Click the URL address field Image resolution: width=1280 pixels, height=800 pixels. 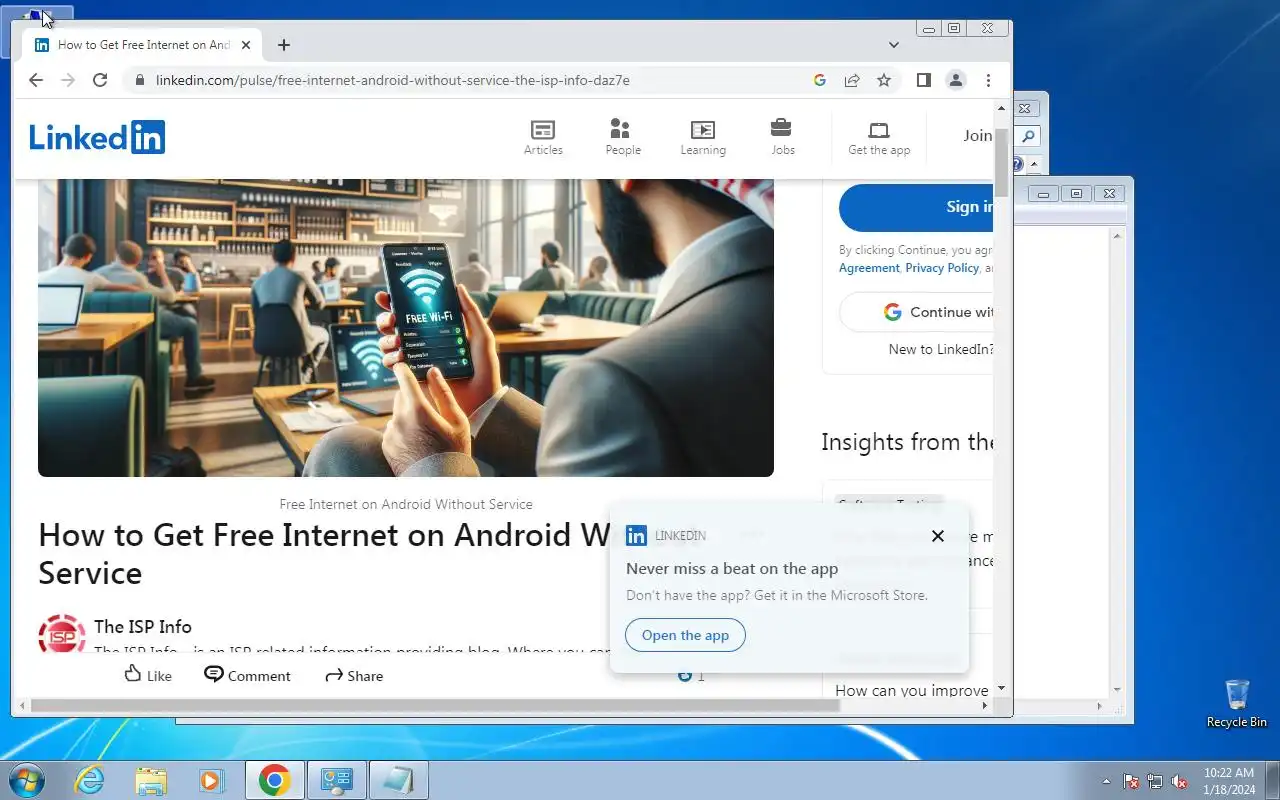click(x=470, y=80)
